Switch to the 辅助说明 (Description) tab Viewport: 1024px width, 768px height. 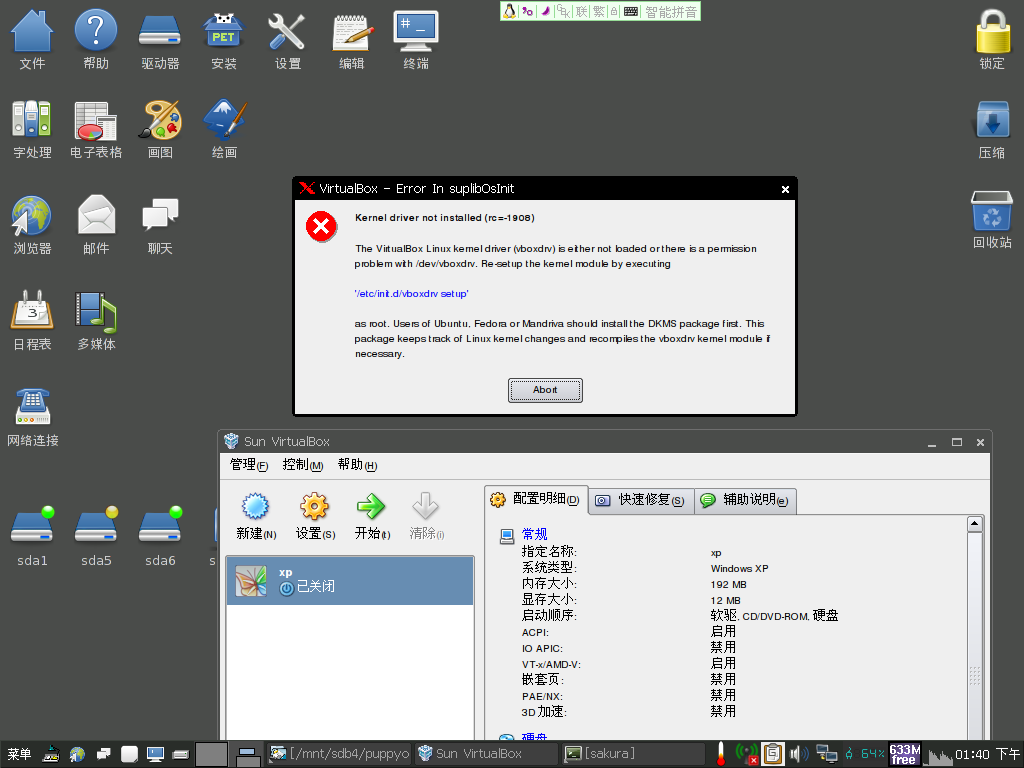[x=744, y=500]
